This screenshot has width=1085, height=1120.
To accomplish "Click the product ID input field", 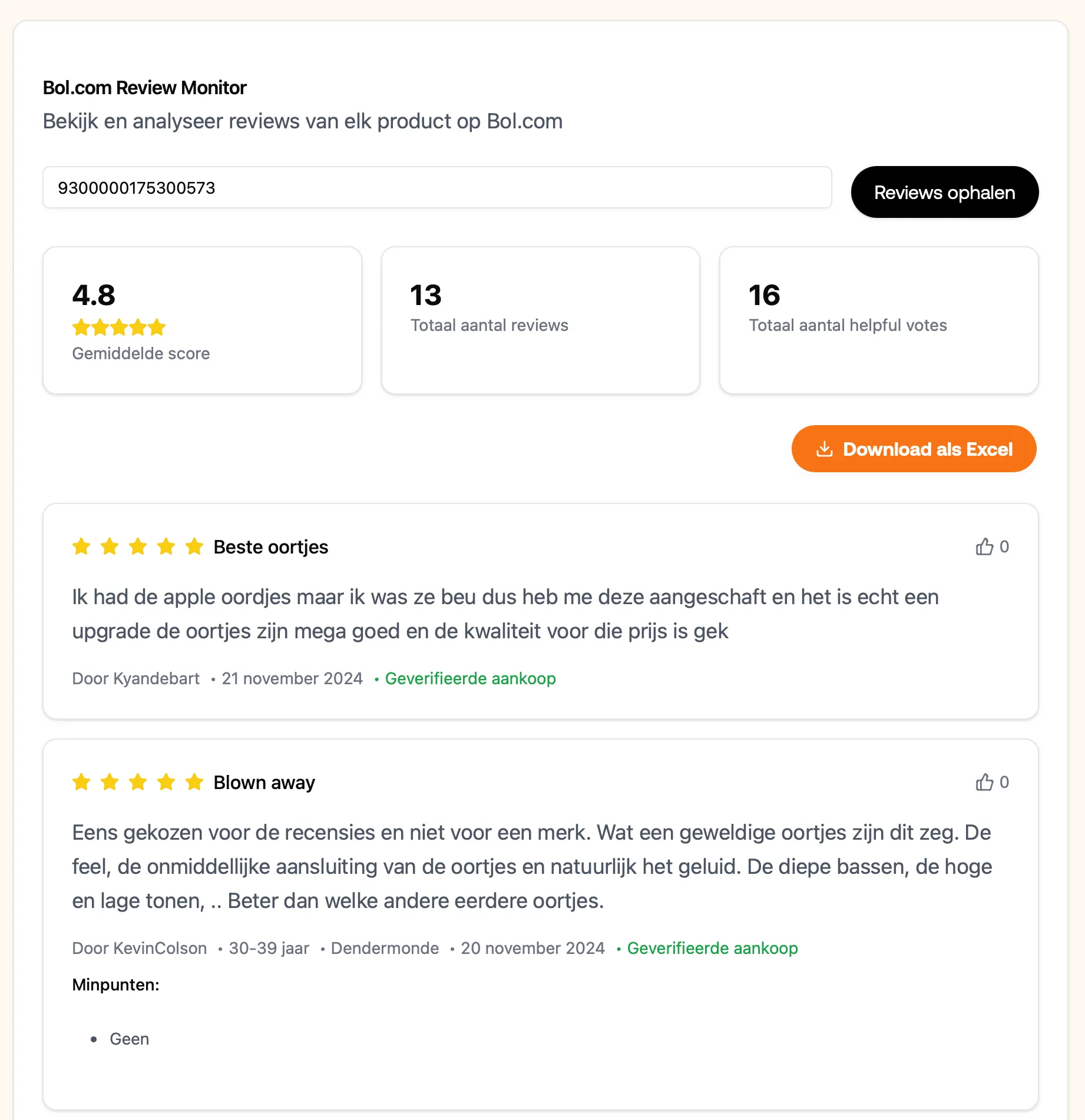I will point(436,187).
